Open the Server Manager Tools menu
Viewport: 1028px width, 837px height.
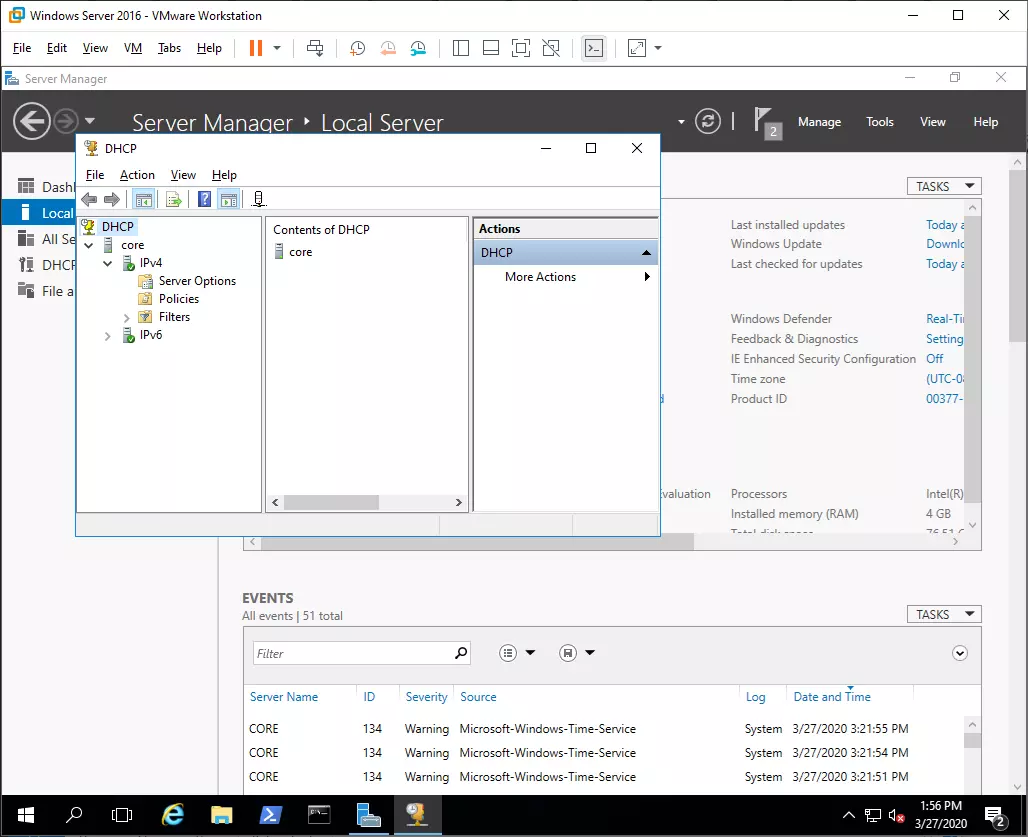879,122
